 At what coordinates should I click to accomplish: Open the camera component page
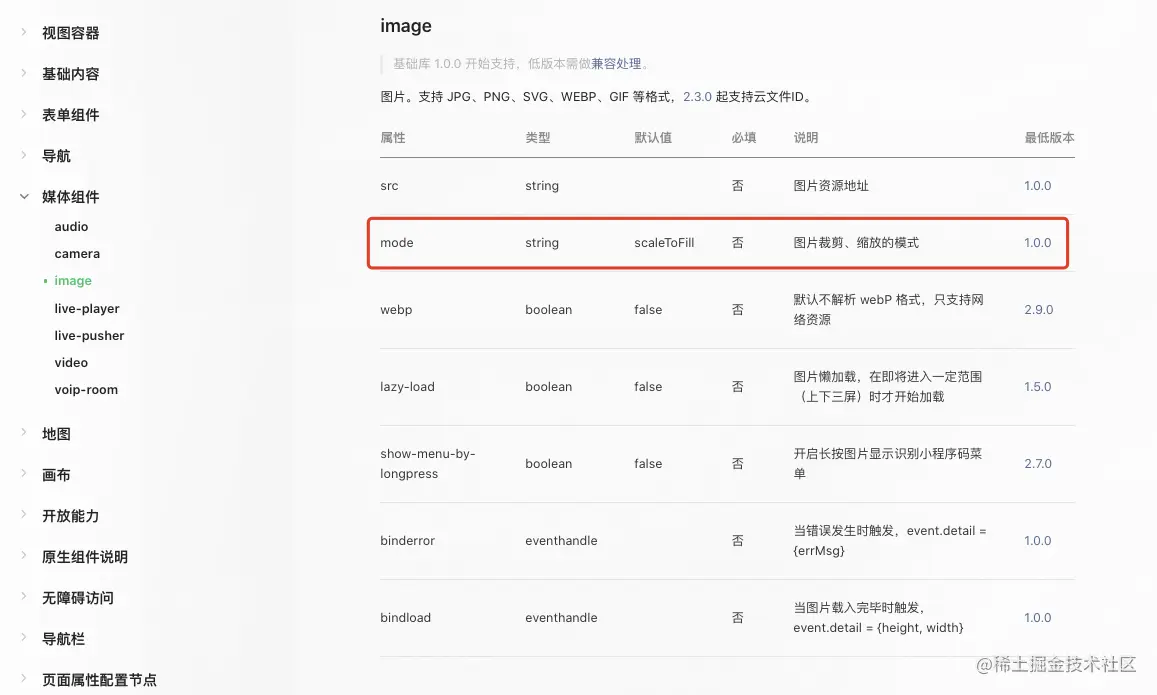(77, 254)
